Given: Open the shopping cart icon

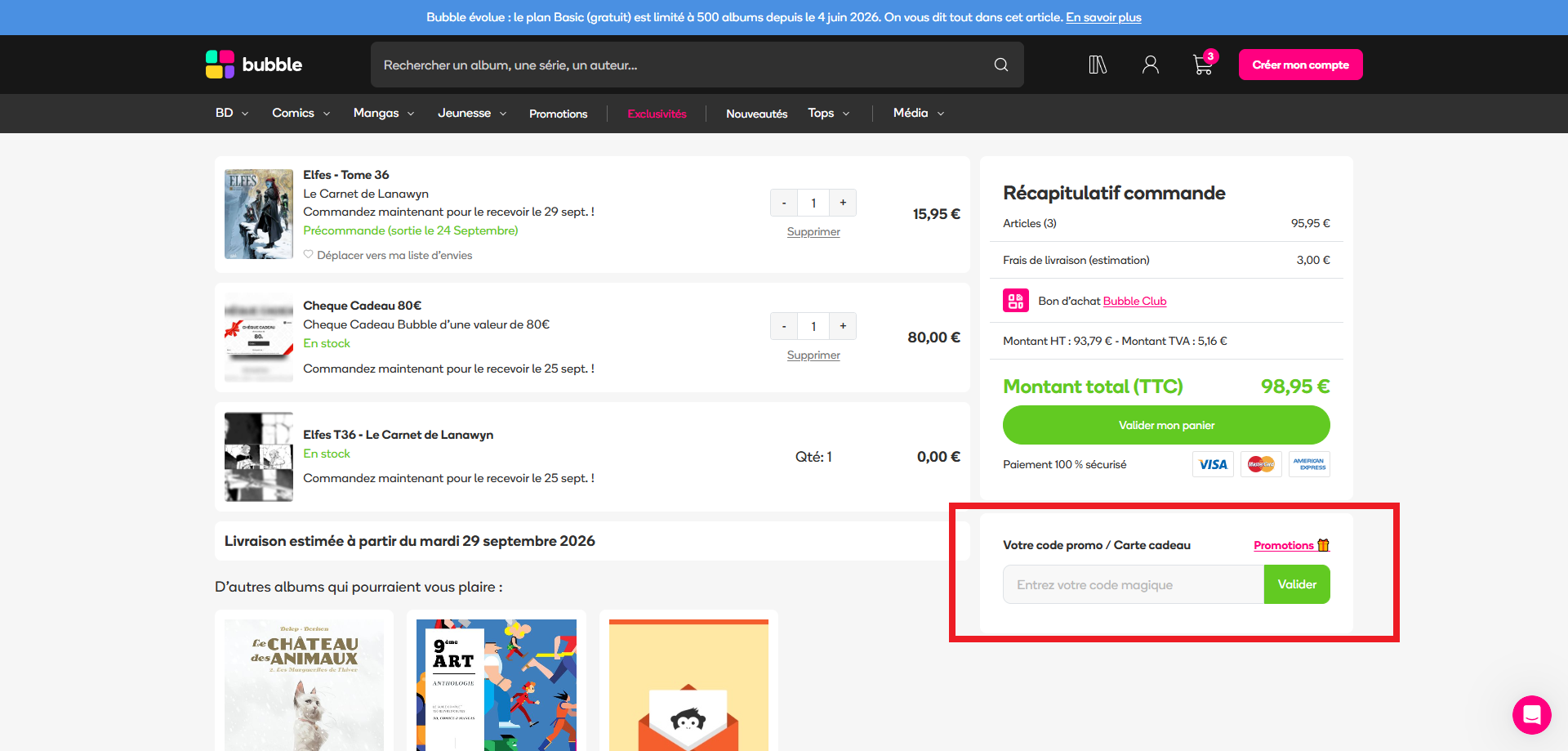Looking at the screenshot, I should pos(1203,64).
